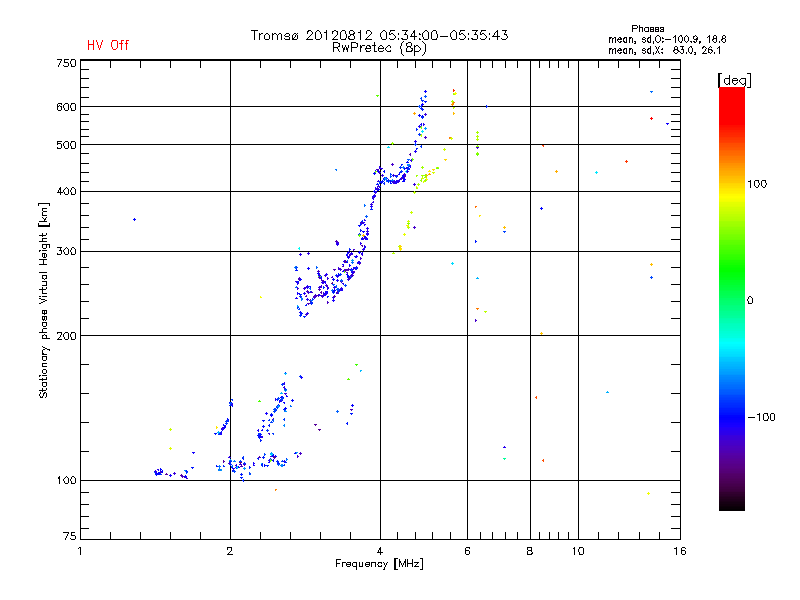Click the x-axis tick label '1'
This screenshot has width=800, height=600.
pos(80,551)
